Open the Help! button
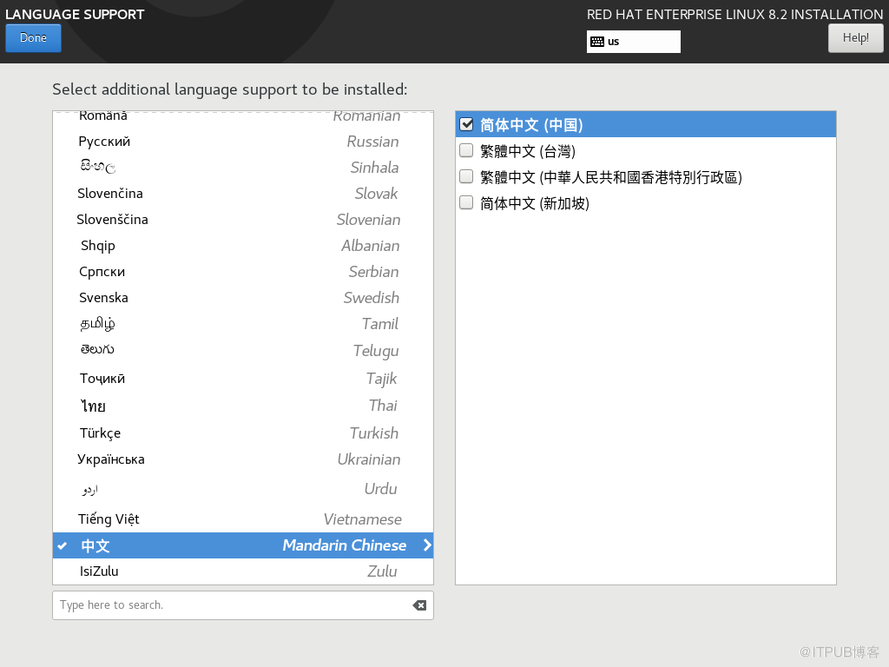 855,38
